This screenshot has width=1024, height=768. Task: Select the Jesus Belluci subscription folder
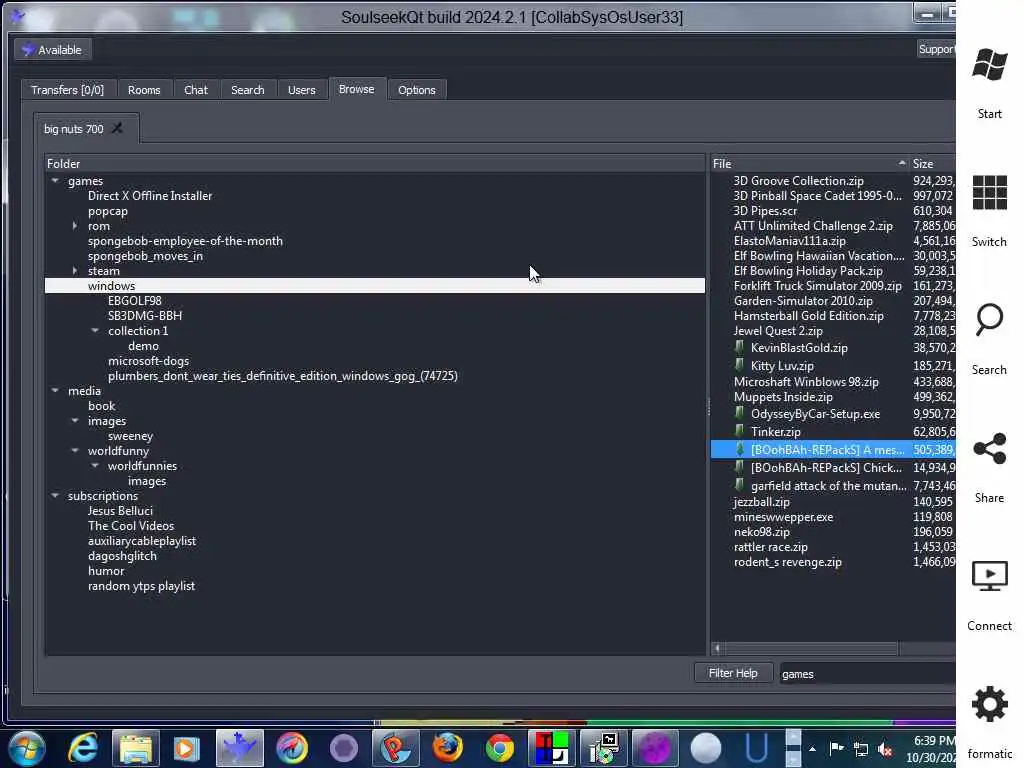pos(120,511)
